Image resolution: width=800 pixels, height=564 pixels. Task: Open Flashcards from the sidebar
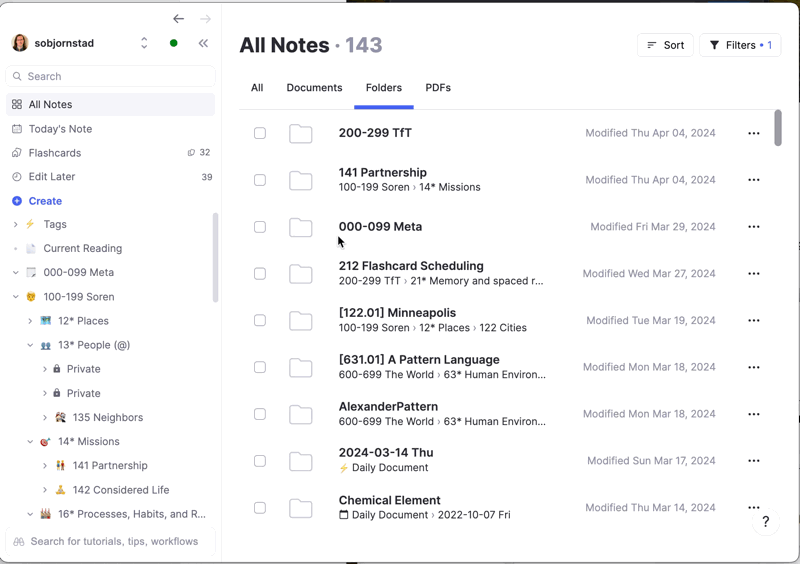55,153
